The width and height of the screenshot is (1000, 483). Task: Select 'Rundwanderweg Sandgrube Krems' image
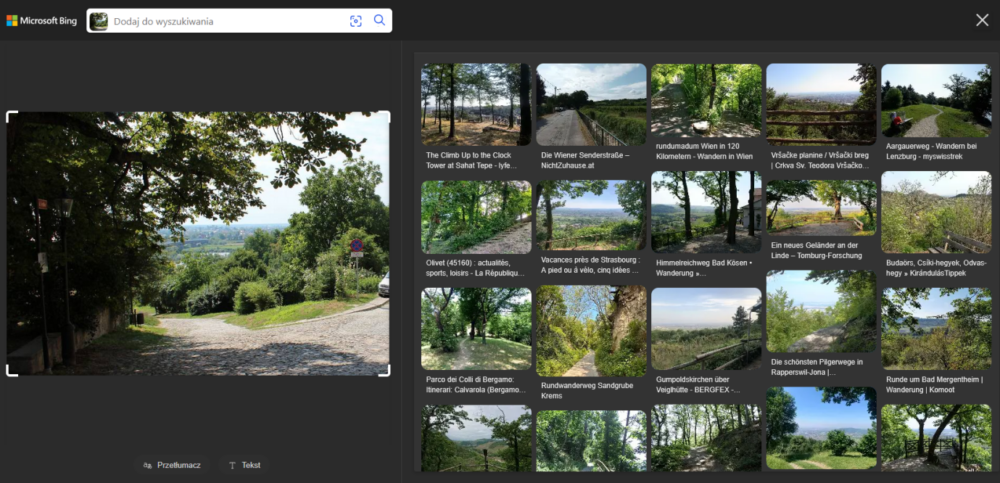click(x=591, y=331)
